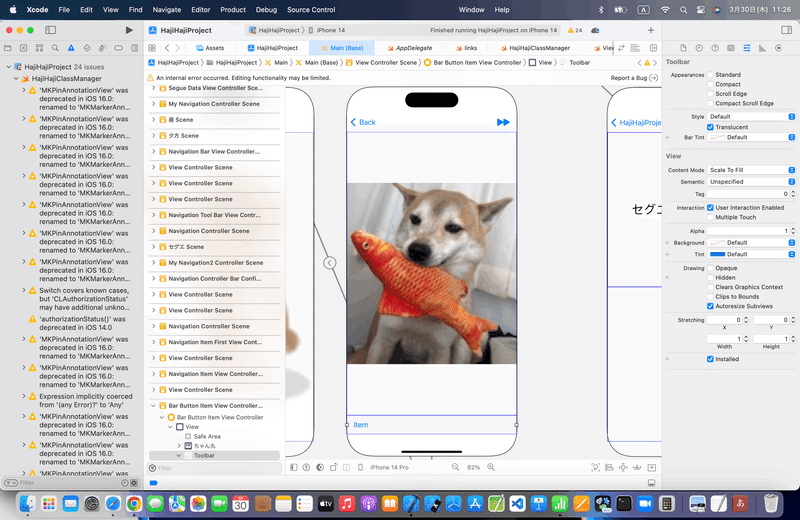Screen dimensions: 800x520
Task: Click the 24 warnings indicator in toolbar
Action: pos(575,30)
